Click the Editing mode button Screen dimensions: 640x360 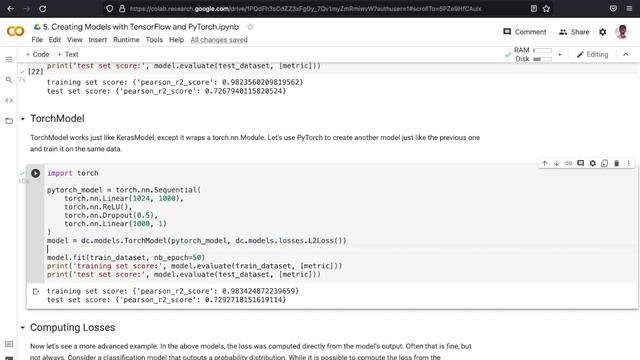[x=592, y=54]
